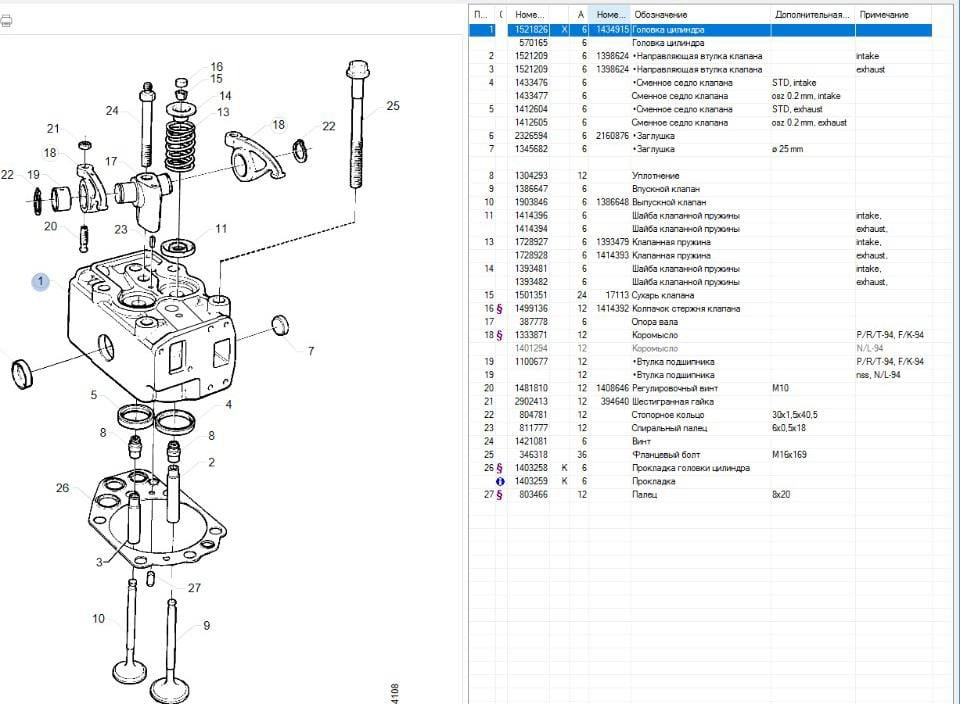Click the § icon on row 16

click(x=499, y=309)
